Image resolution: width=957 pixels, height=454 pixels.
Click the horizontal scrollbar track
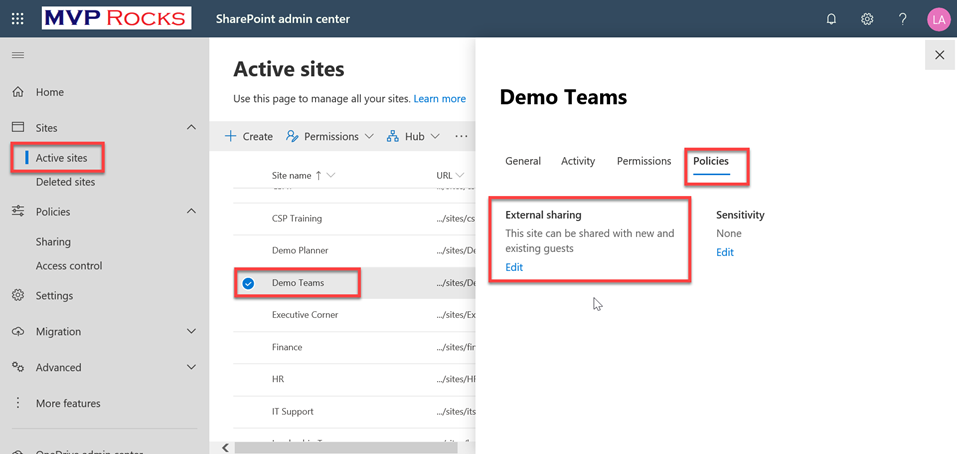pyautogui.click(x=347, y=448)
